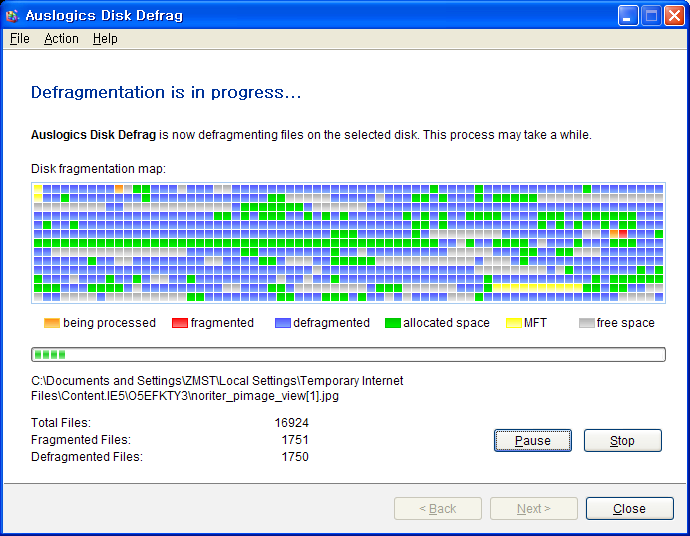Stop the defragmentation process

click(622, 441)
